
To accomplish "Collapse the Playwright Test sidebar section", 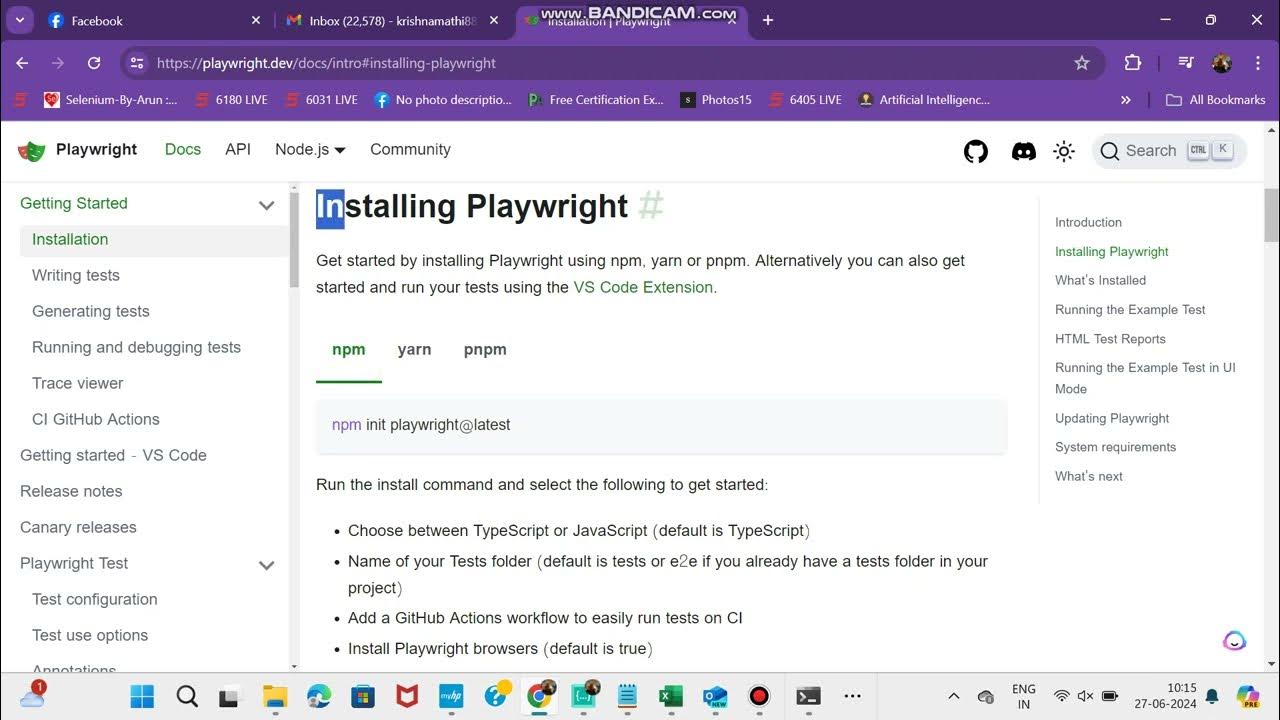I will click(267, 565).
